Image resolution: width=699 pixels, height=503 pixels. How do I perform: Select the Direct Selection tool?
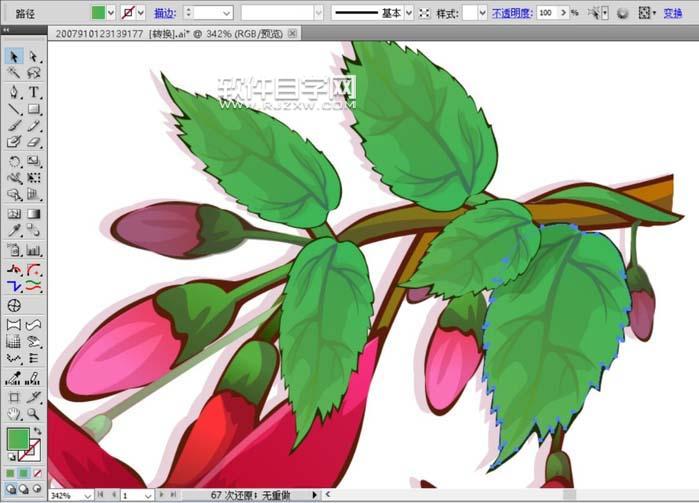(x=34, y=56)
